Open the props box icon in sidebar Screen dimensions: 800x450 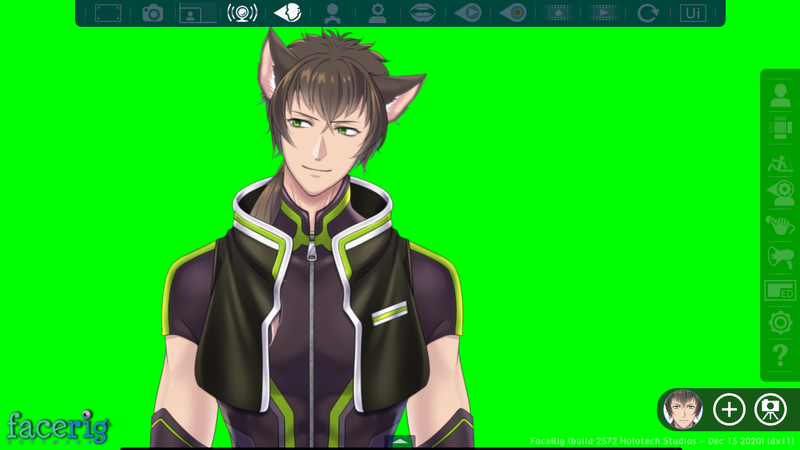coord(780,128)
